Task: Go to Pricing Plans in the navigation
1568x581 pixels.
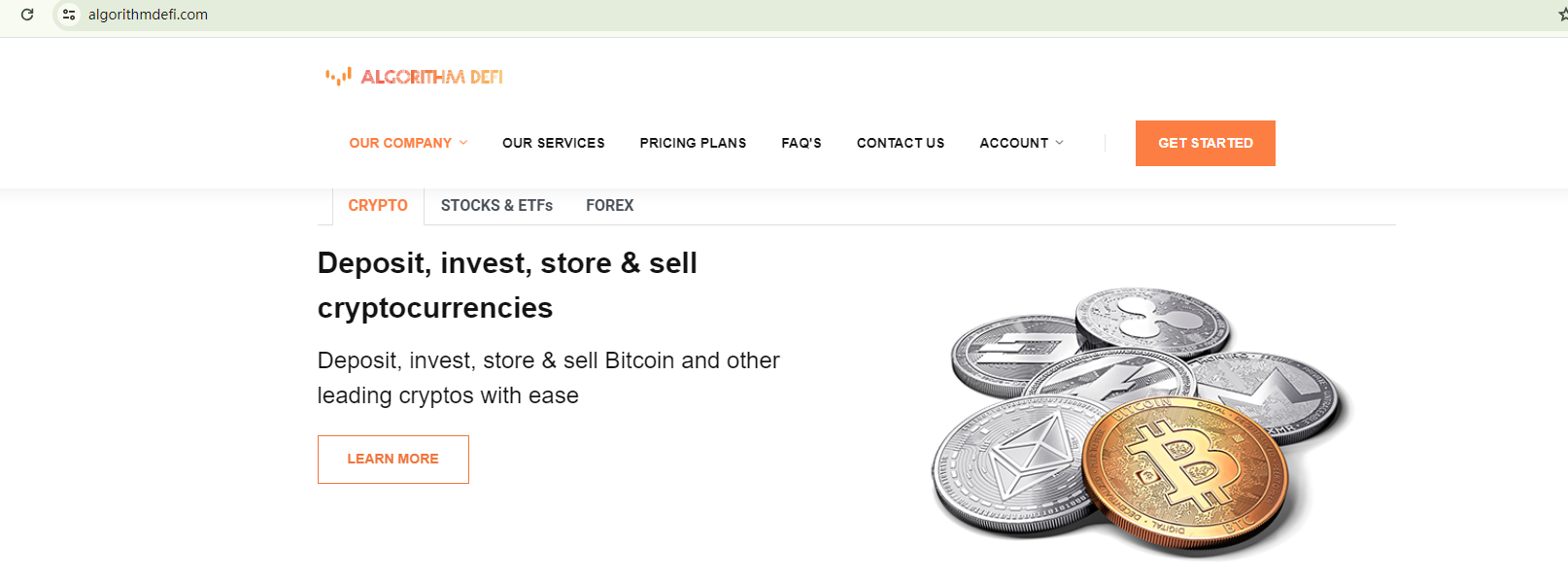Action: click(693, 143)
